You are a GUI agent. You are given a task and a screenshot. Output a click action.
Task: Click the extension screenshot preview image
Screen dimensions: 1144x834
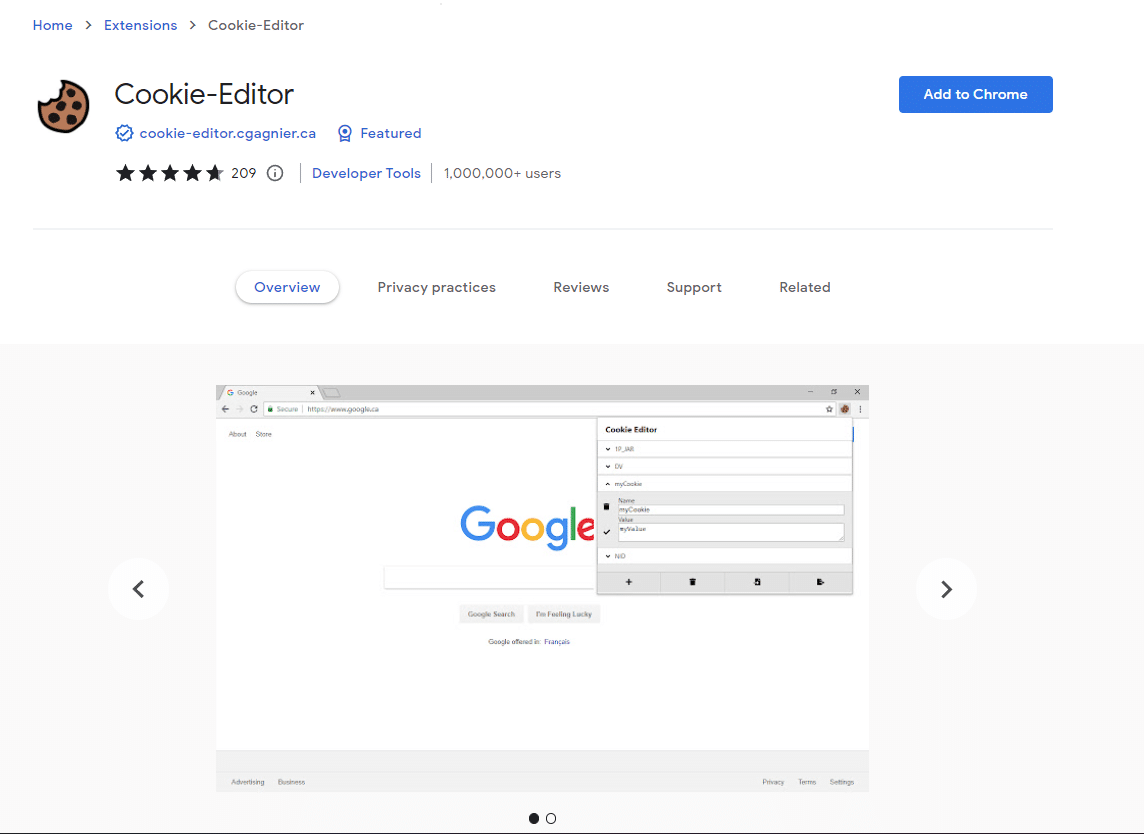pyautogui.click(x=542, y=588)
